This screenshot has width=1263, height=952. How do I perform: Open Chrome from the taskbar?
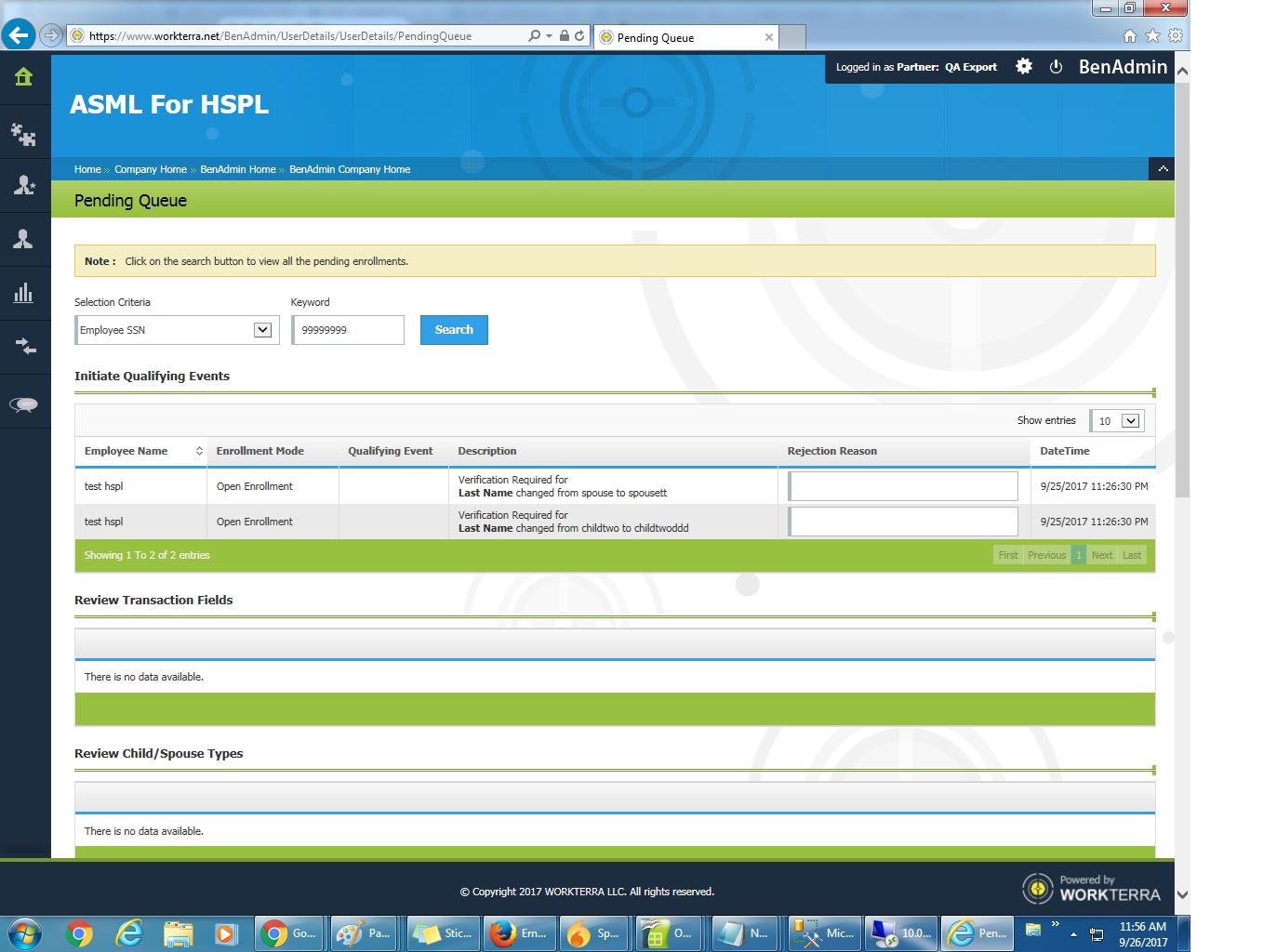[80, 933]
